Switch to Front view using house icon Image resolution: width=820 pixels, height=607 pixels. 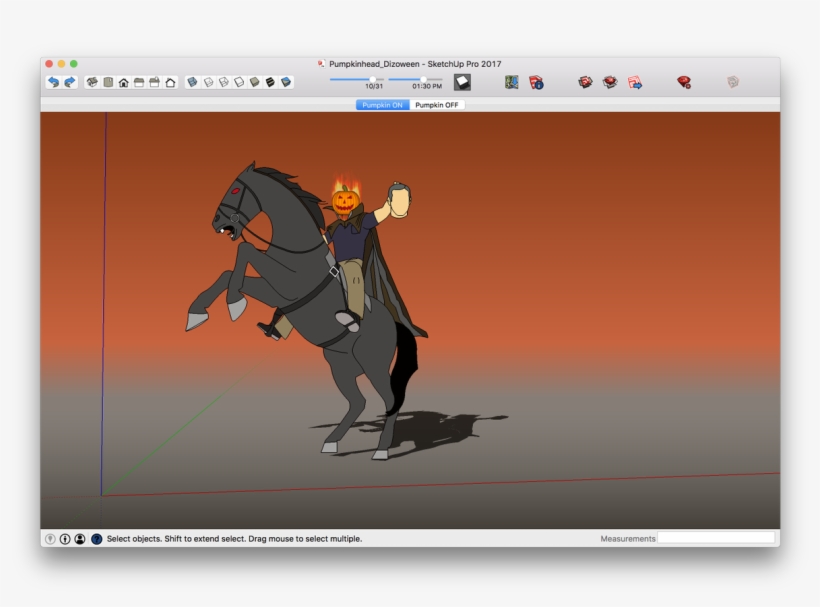click(x=122, y=82)
